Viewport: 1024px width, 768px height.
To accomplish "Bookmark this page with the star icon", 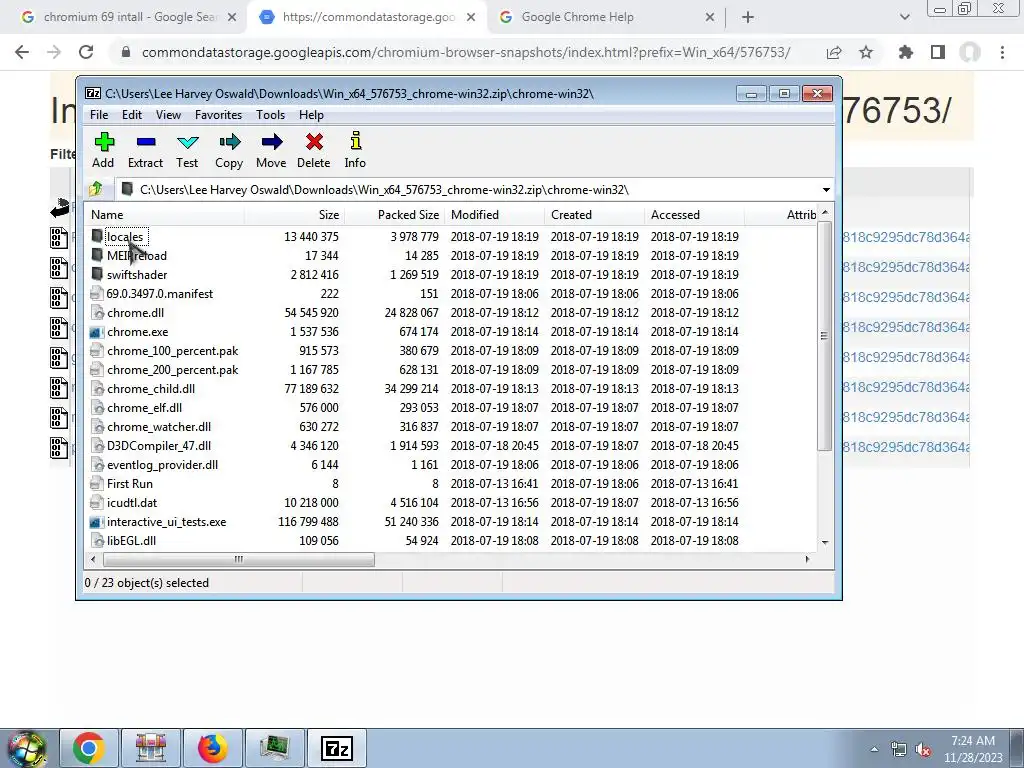I will [x=866, y=52].
